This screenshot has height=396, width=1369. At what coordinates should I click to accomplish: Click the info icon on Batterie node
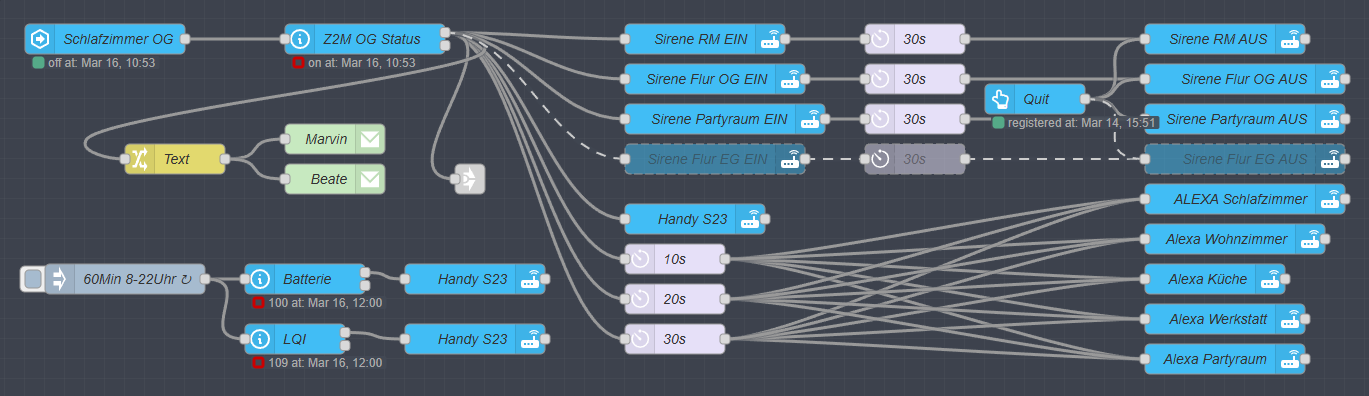(x=260, y=279)
